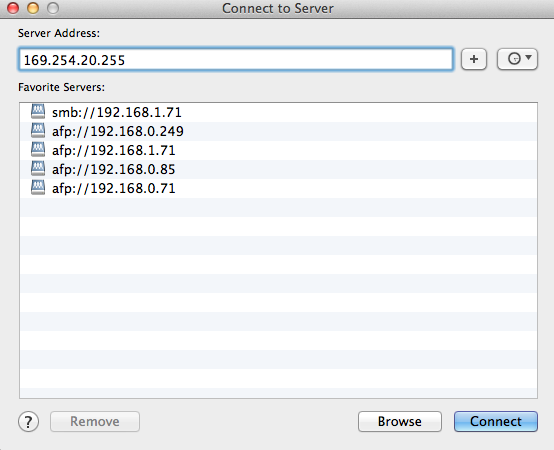Click server icon beside afp://192.168.0.249
Screen dimensions: 554x450
[38, 131]
